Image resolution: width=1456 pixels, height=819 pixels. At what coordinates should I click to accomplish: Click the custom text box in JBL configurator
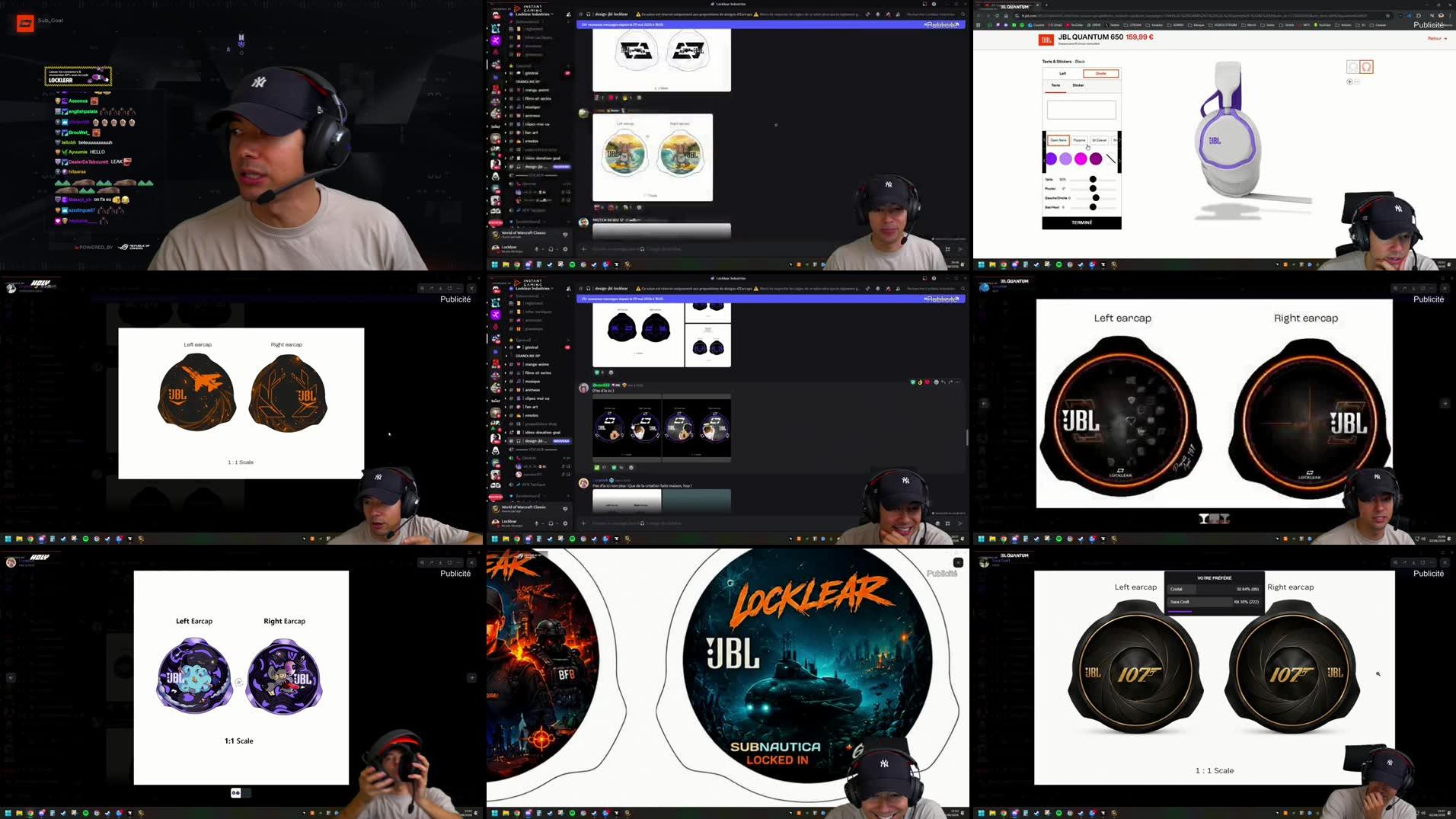point(1081,110)
